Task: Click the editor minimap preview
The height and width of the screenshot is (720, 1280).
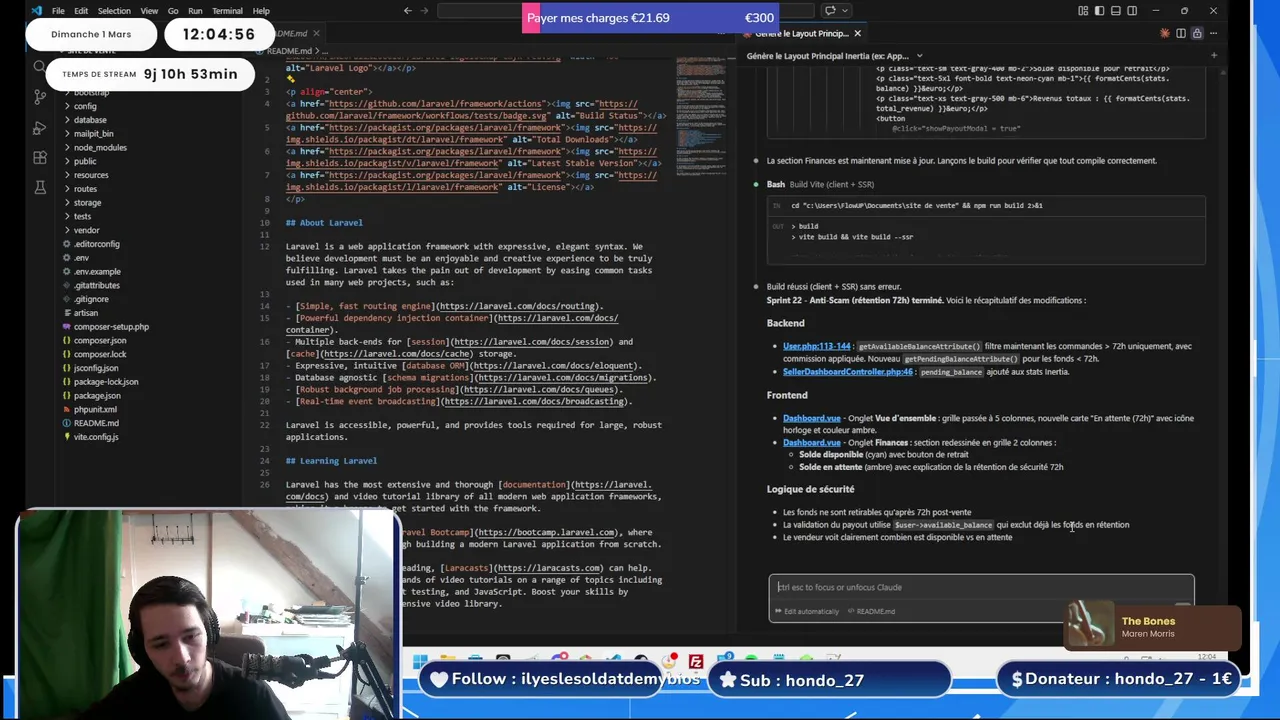Action: tap(700, 115)
